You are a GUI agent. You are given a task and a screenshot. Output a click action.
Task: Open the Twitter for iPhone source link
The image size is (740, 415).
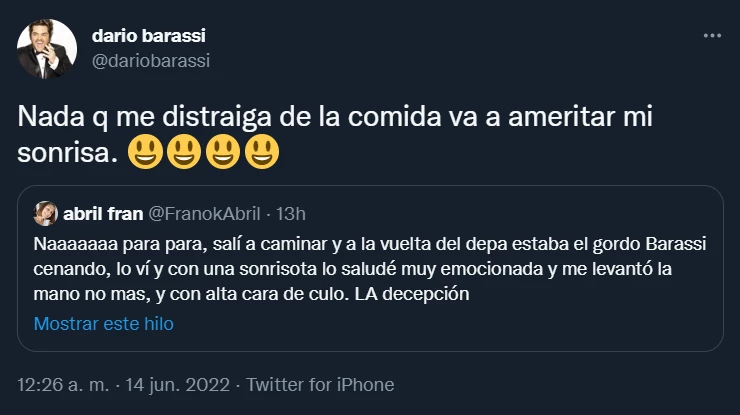coord(320,385)
